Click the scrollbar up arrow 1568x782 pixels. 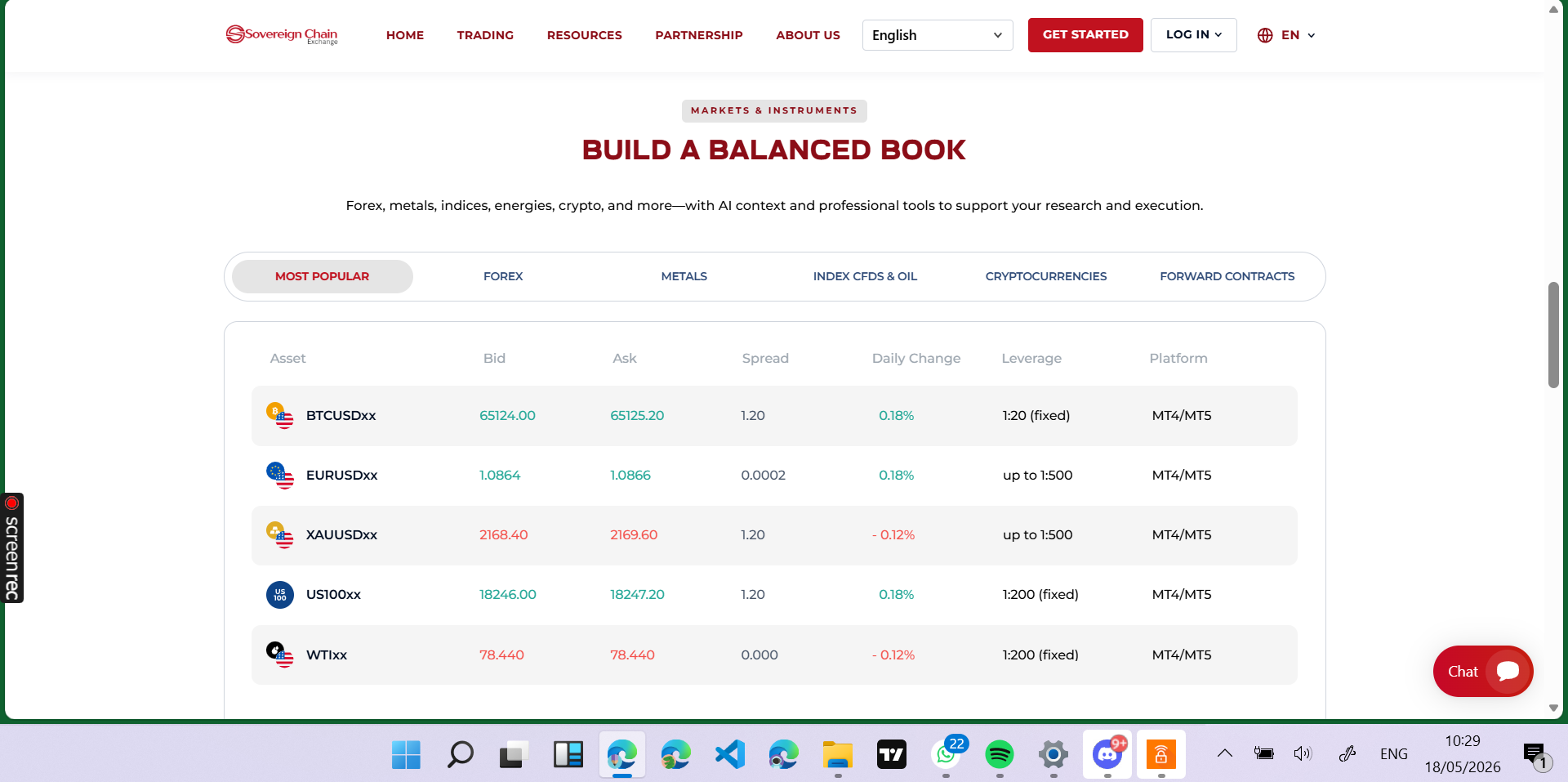coord(1553,10)
